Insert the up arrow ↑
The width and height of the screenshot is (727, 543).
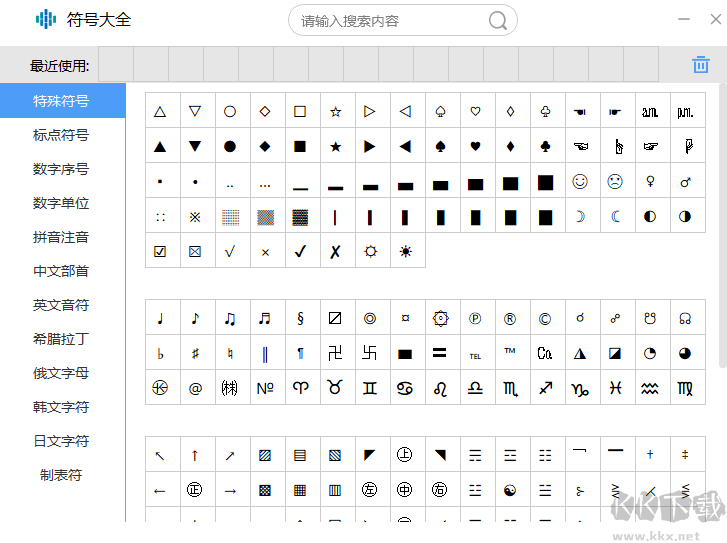[x=195, y=455]
